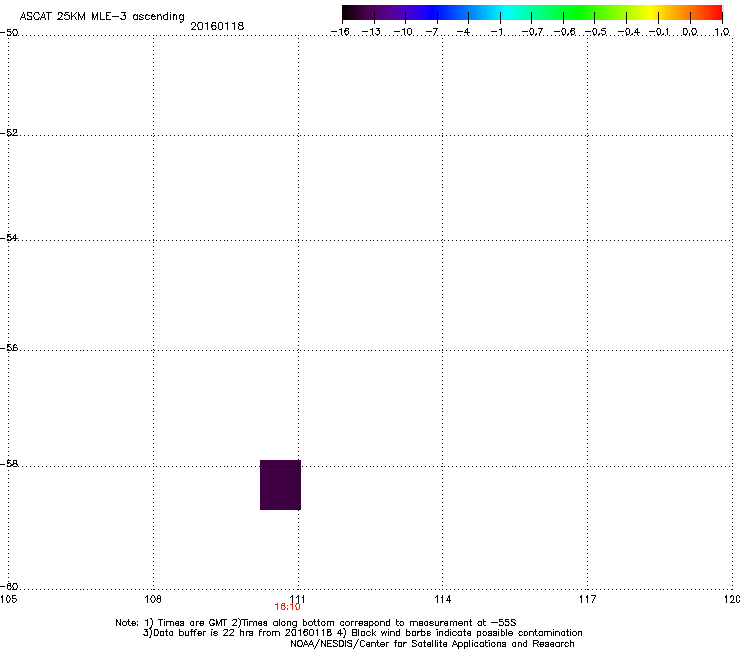Click the -16 colorbar label
740x650 pixels.
point(340,32)
